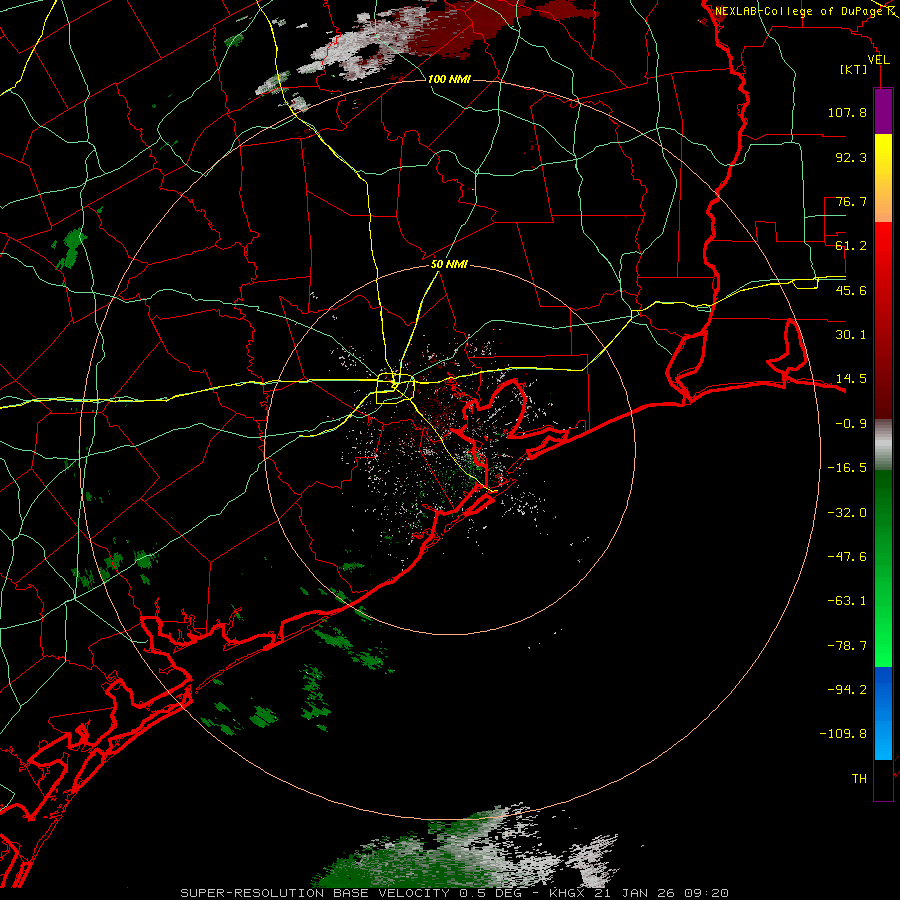The height and width of the screenshot is (900, 900).
Task: Click the "[KT]" units label
Action: [854, 69]
